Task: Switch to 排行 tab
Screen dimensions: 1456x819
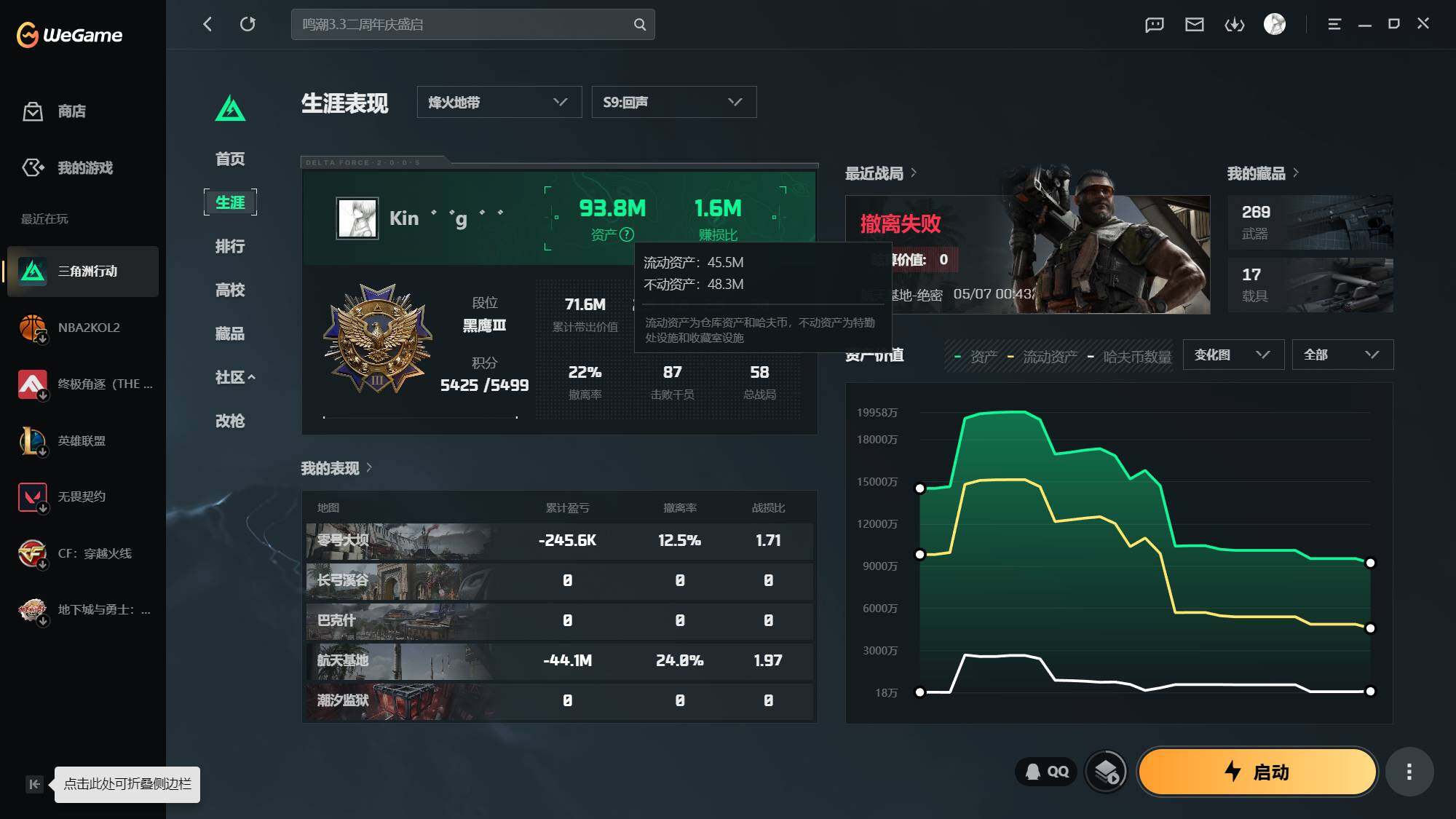Action: pos(230,246)
